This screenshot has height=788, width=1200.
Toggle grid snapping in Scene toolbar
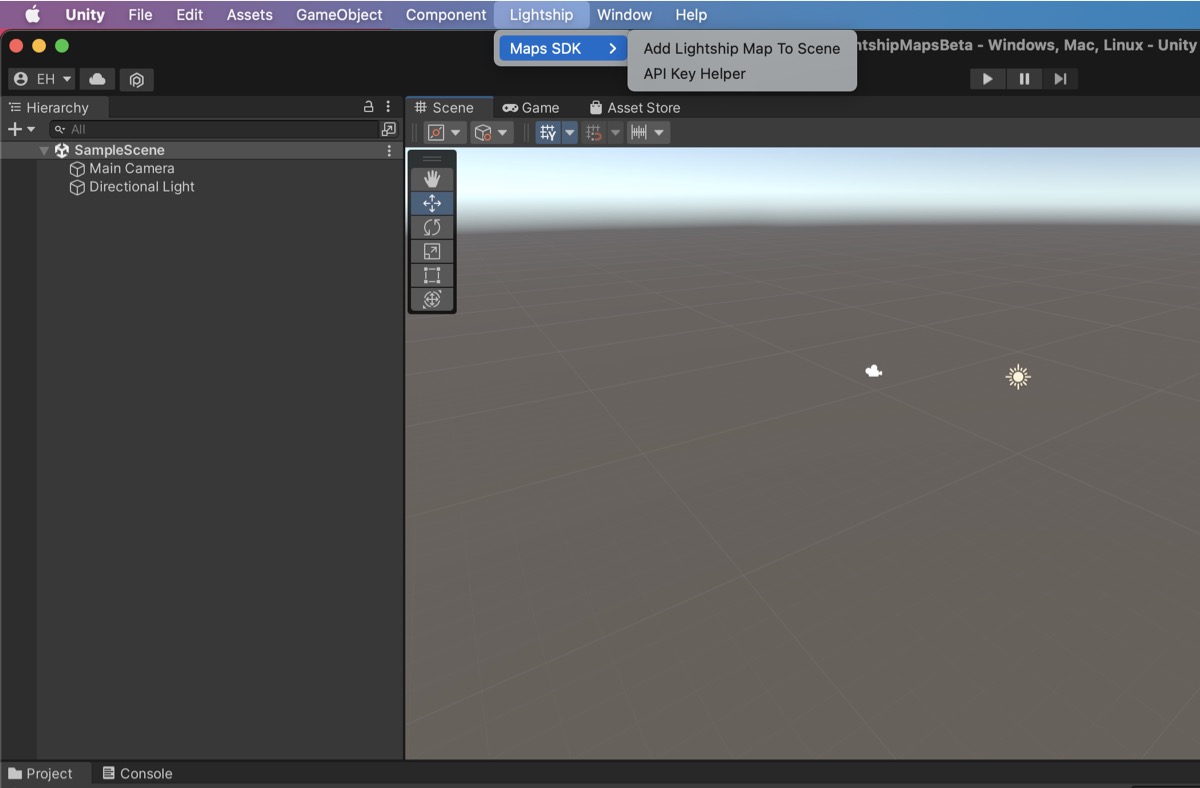coord(594,132)
